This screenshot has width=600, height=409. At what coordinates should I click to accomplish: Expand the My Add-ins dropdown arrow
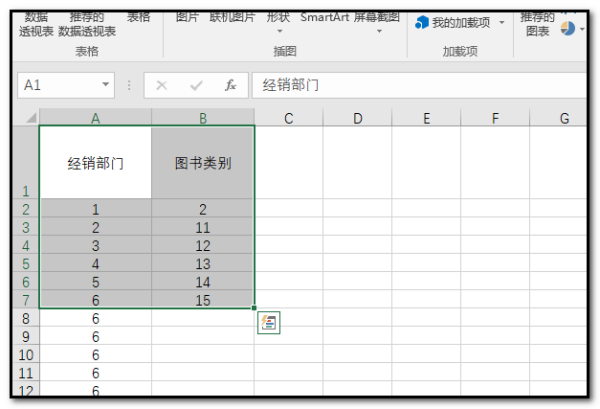coord(502,23)
